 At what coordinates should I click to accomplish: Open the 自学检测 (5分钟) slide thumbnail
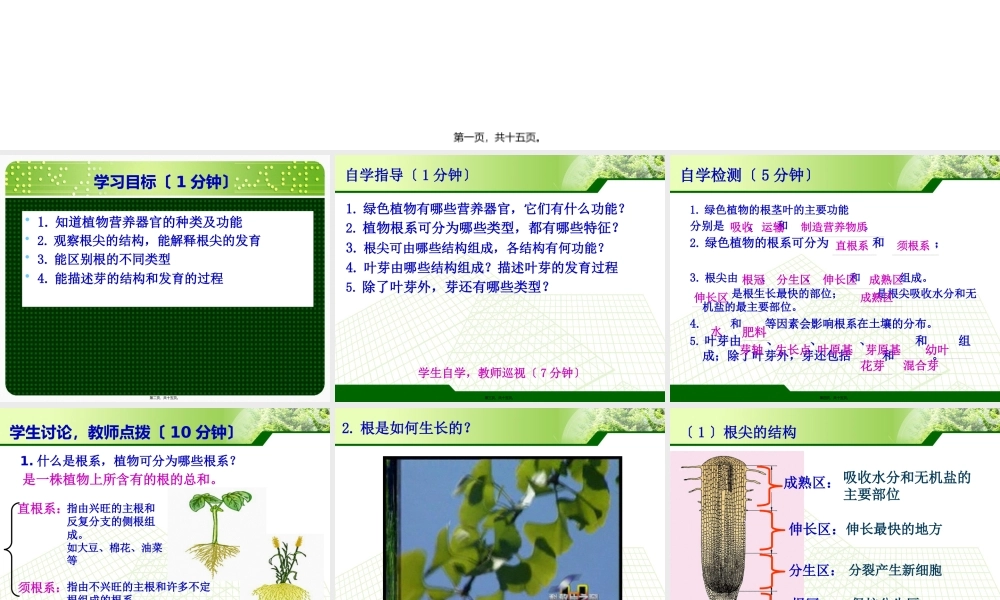click(835, 278)
